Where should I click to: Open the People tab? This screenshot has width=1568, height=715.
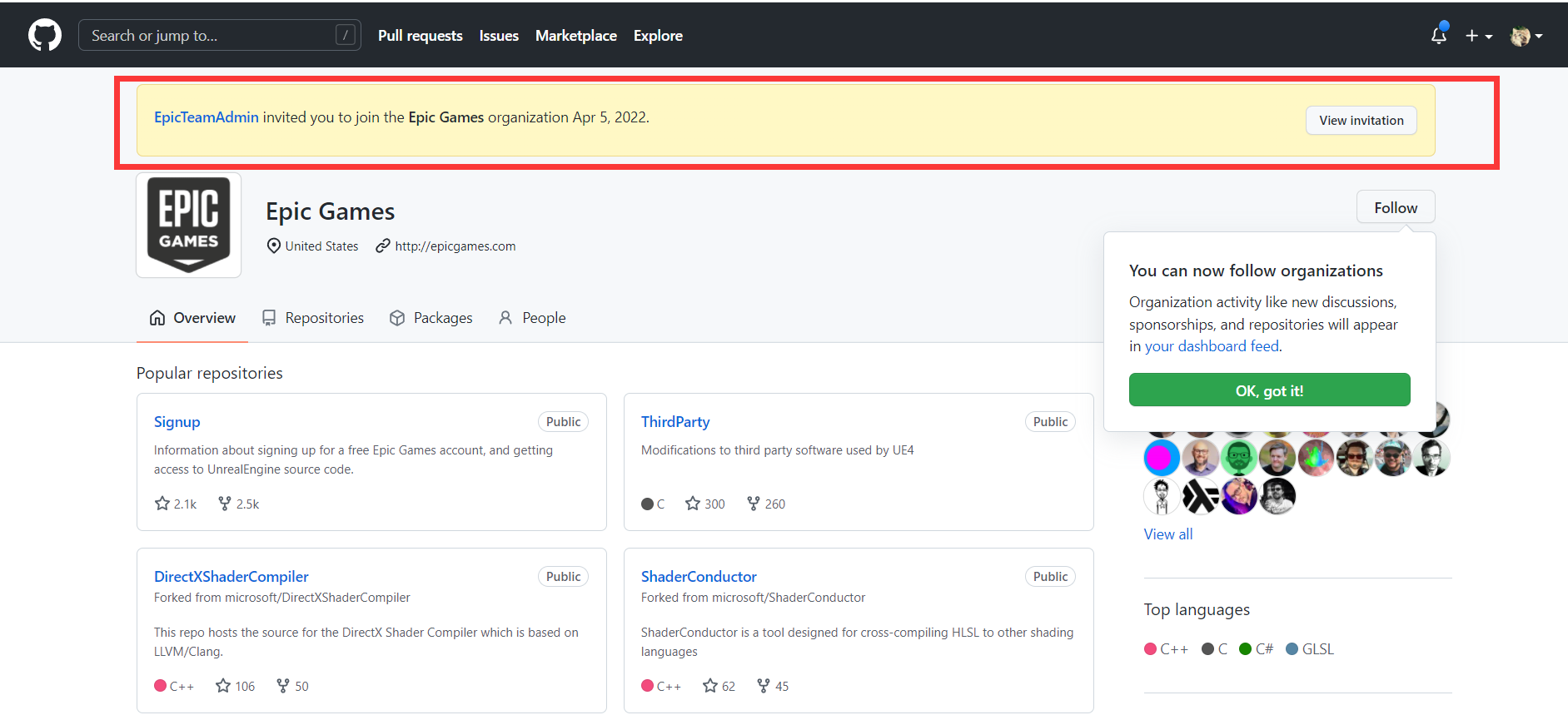pos(532,318)
